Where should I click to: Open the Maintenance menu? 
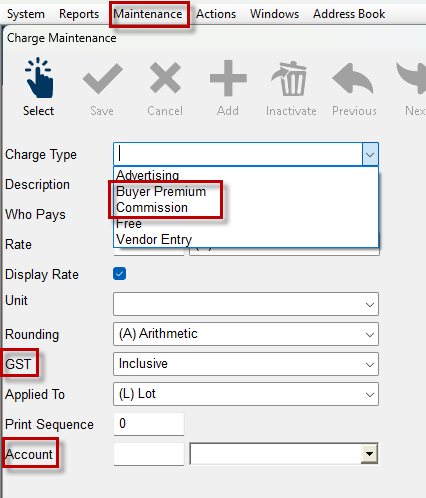pyautogui.click(x=148, y=14)
